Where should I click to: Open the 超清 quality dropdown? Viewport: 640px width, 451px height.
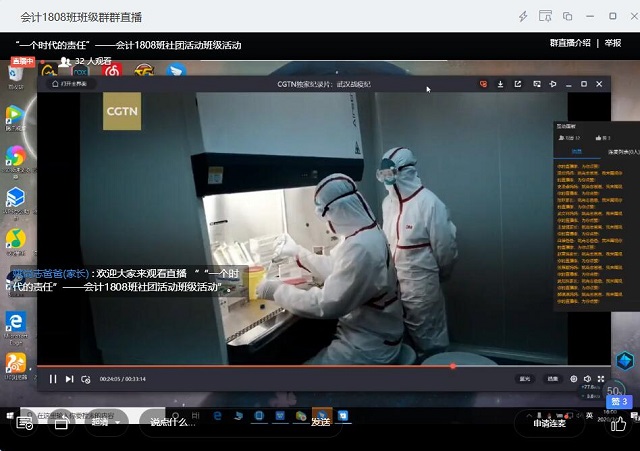click(x=106, y=423)
